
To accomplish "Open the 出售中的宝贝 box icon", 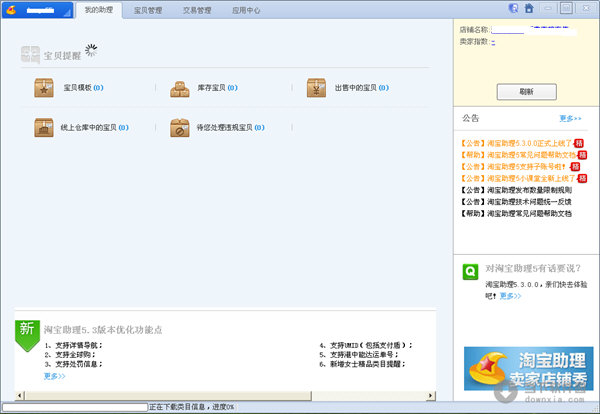I will tap(316, 88).
